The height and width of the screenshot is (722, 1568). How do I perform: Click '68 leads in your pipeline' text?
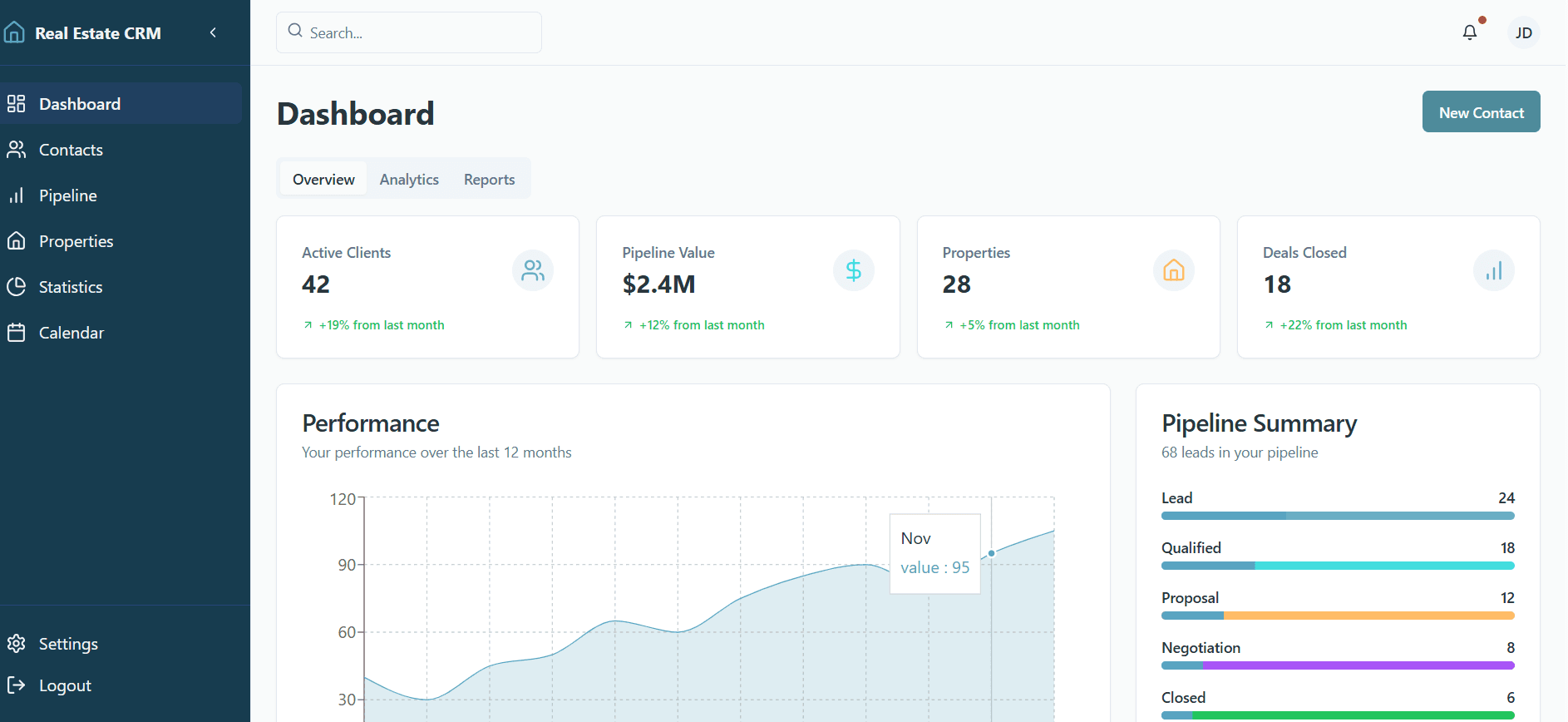[x=1240, y=452]
